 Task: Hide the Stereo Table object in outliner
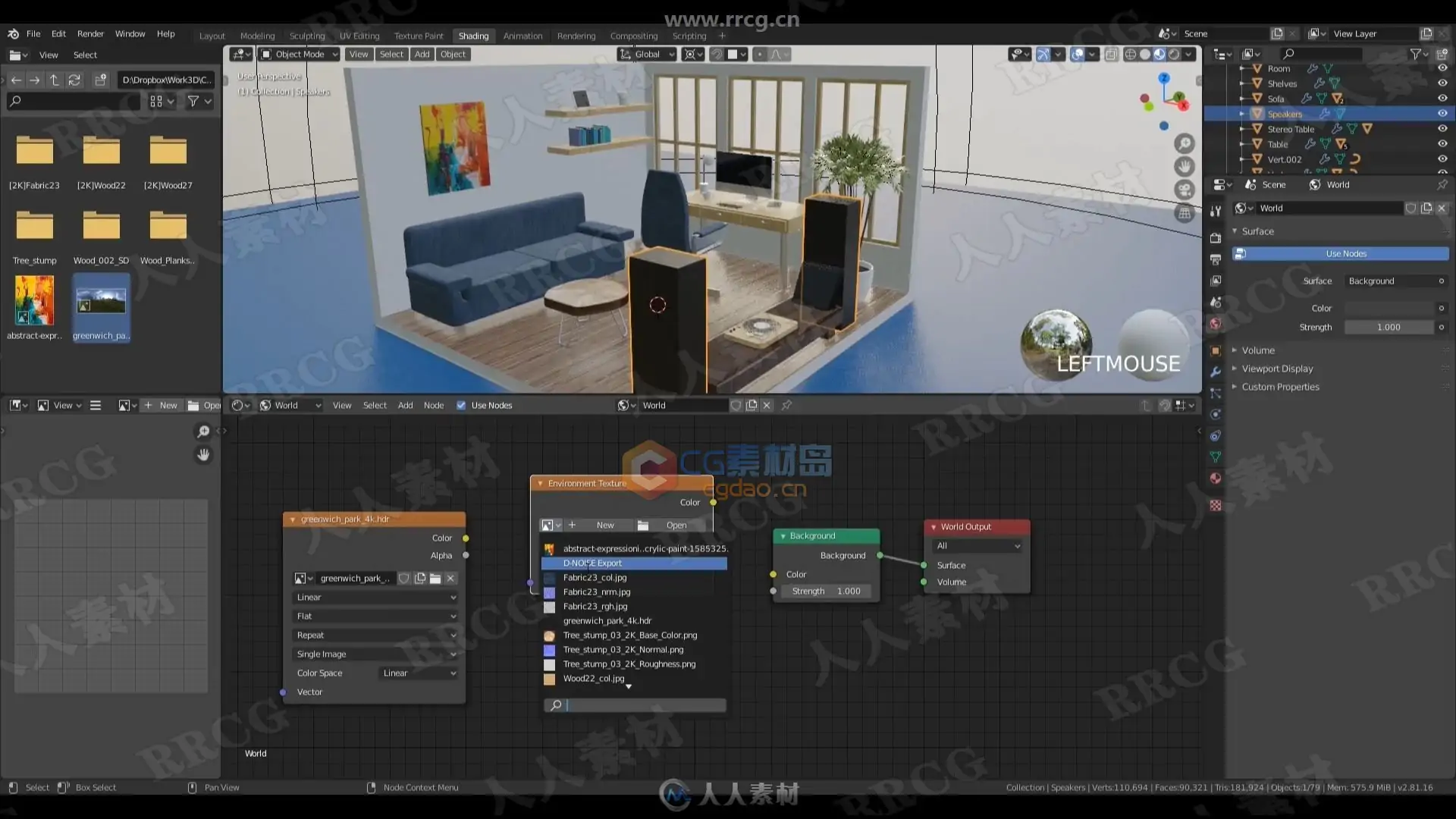pyautogui.click(x=1442, y=129)
